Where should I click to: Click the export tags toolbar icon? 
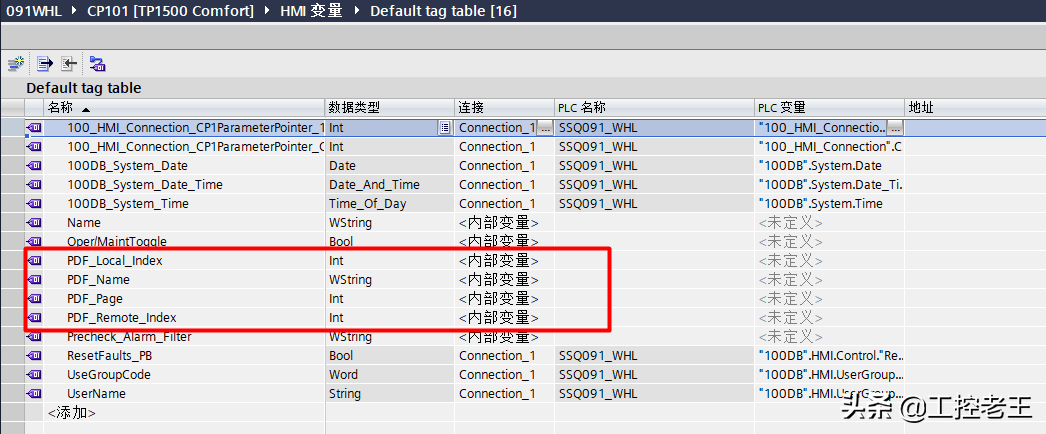tap(45, 64)
